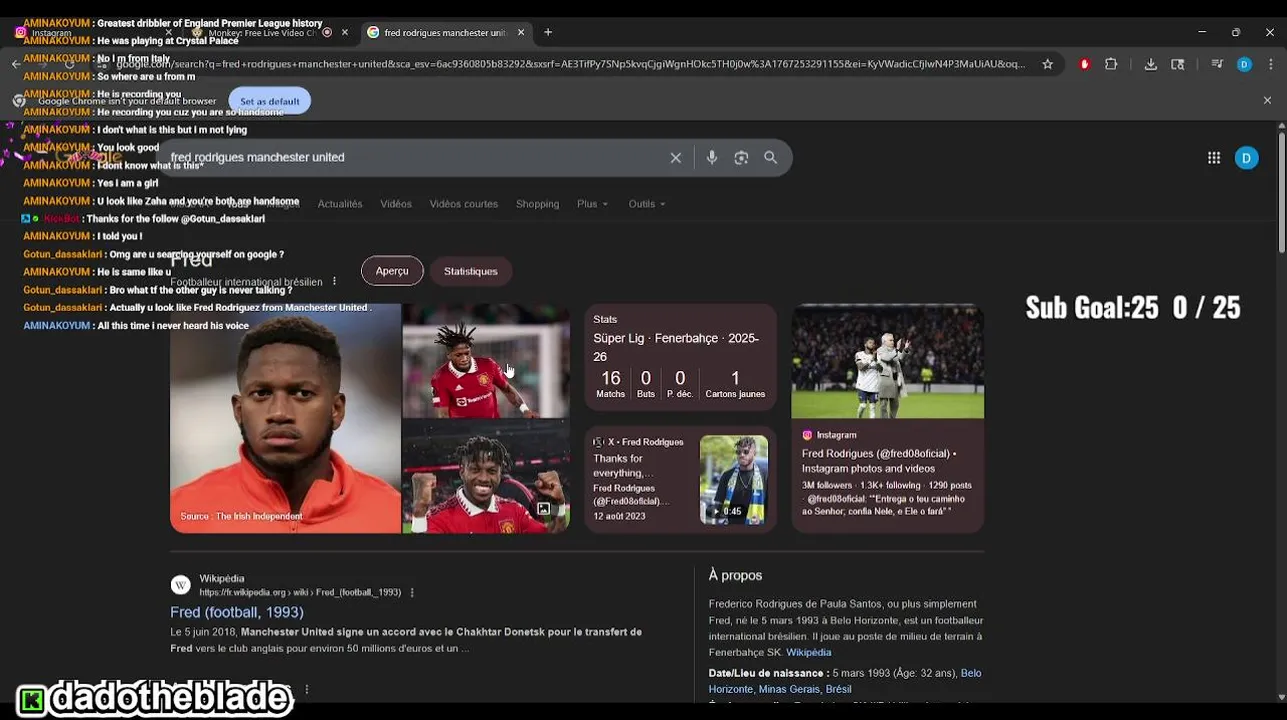Click the À propos heading
This screenshot has width=1287, height=720.
735,575
